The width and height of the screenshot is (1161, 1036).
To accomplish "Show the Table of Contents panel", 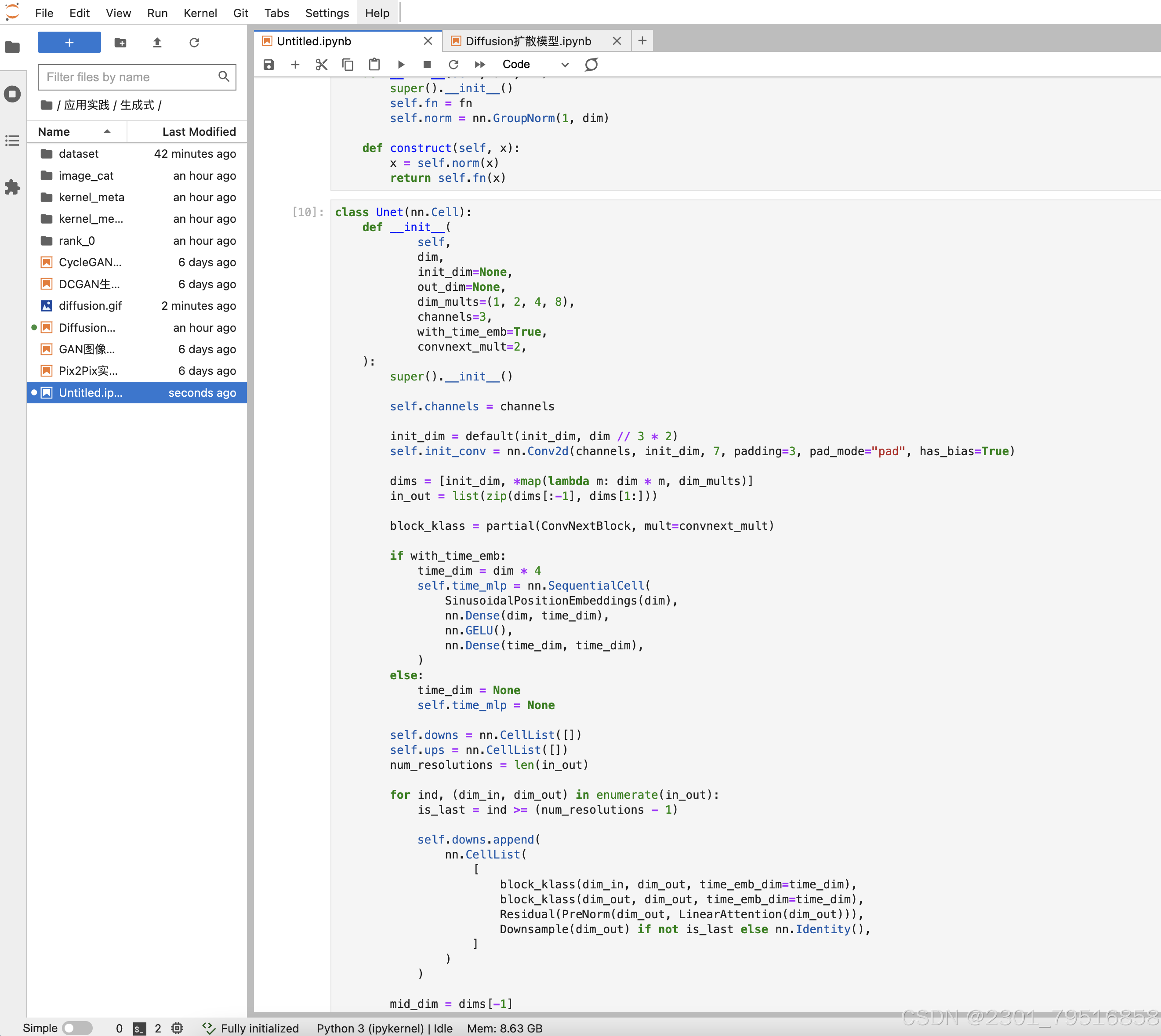I will point(13,141).
